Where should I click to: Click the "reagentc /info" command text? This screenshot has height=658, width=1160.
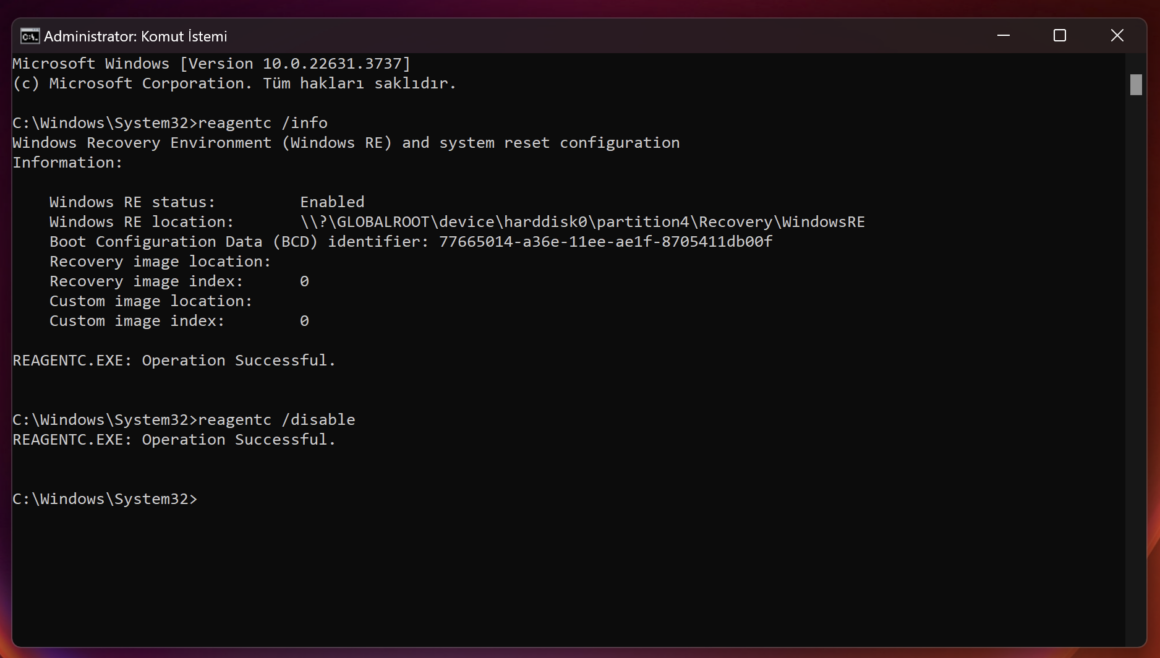pyautogui.click(x=263, y=123)
